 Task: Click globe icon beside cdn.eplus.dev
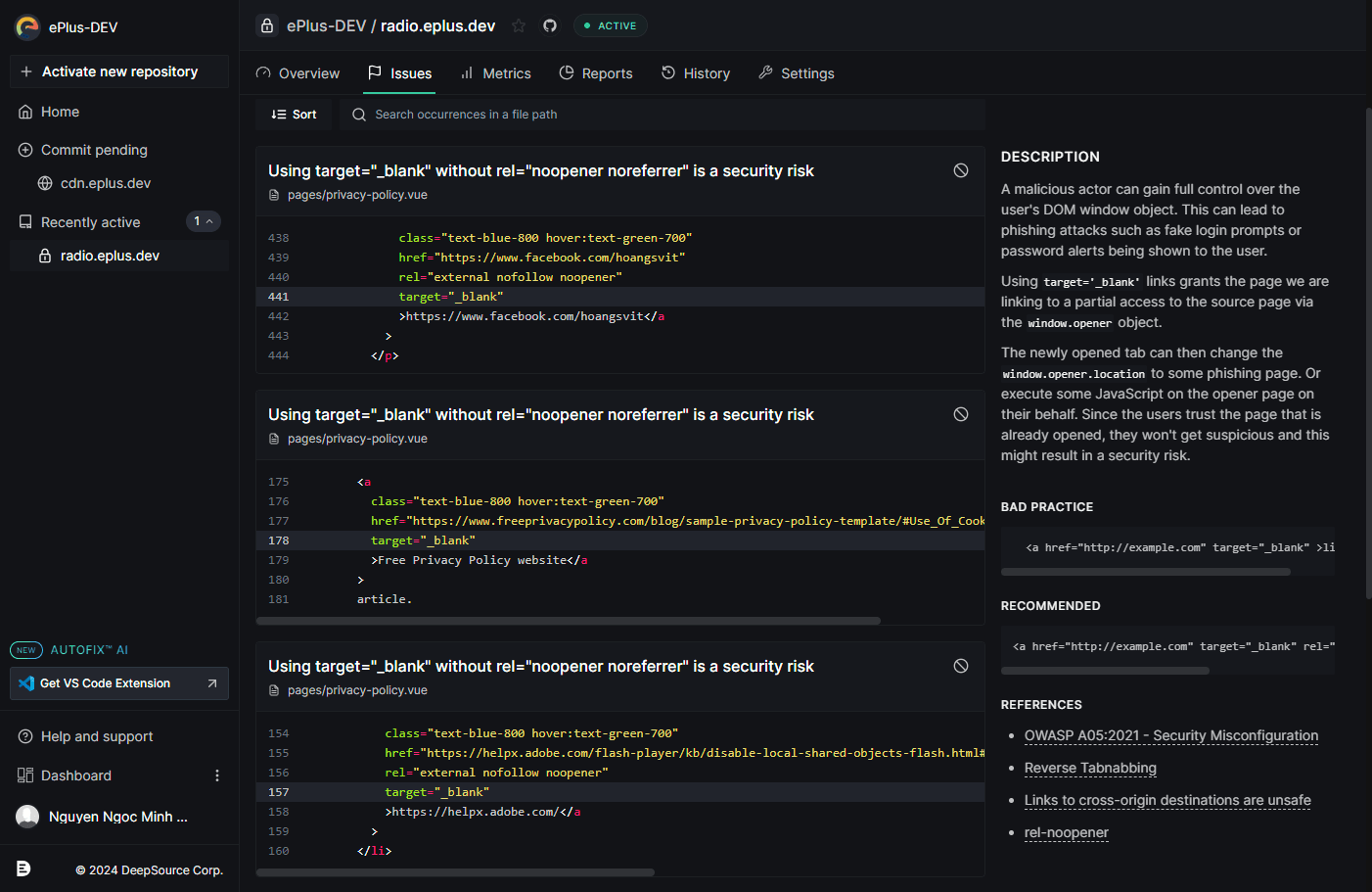coord(45,183)
